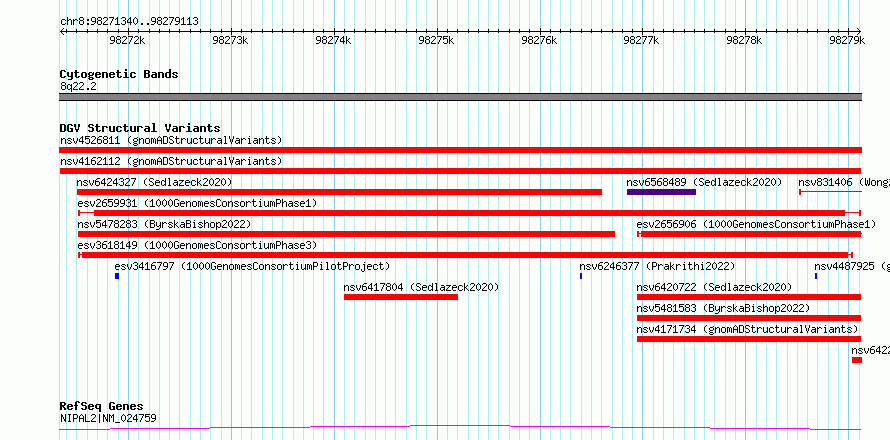
Task: Click the esv3416797 PilotProject label
Action: (252, 266)
